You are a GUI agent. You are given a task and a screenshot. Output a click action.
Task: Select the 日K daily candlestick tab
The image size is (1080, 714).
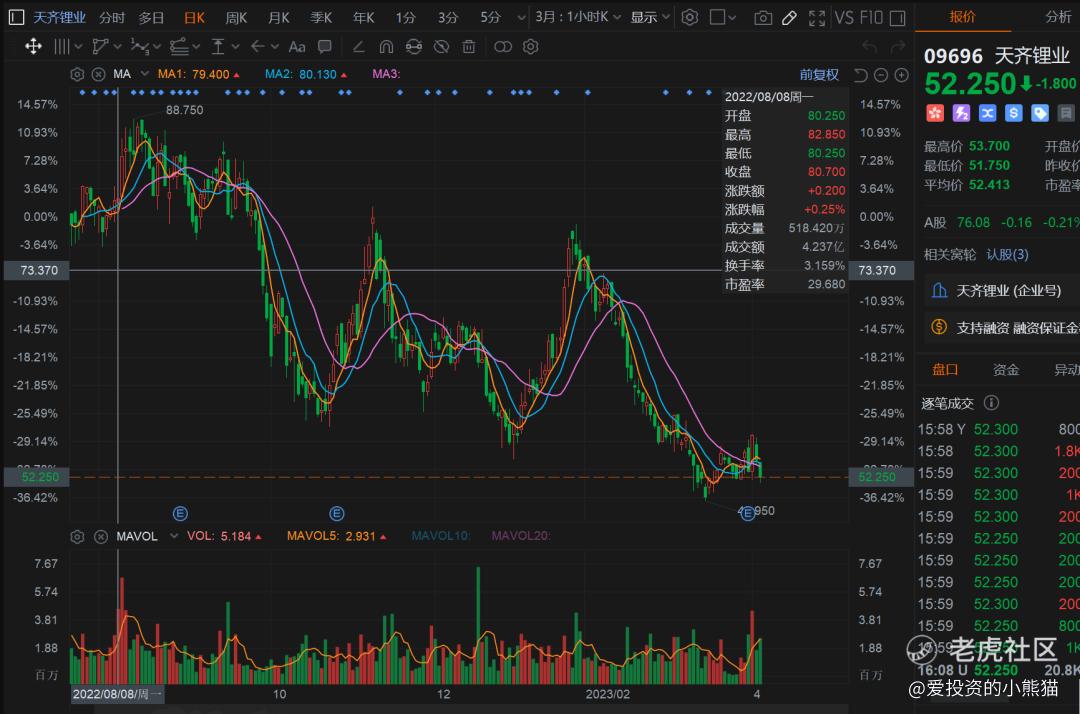coord(194,18)
